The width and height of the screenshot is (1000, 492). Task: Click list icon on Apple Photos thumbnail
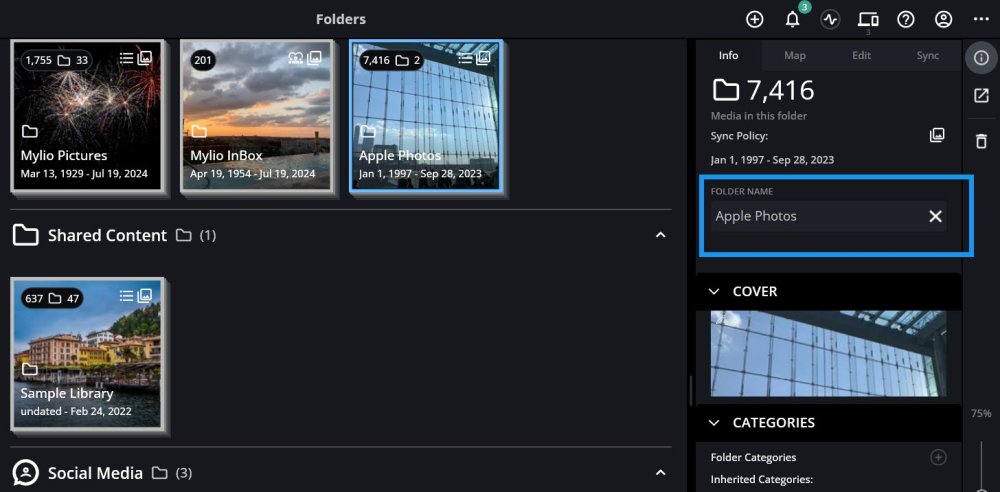tap(465, 58)
